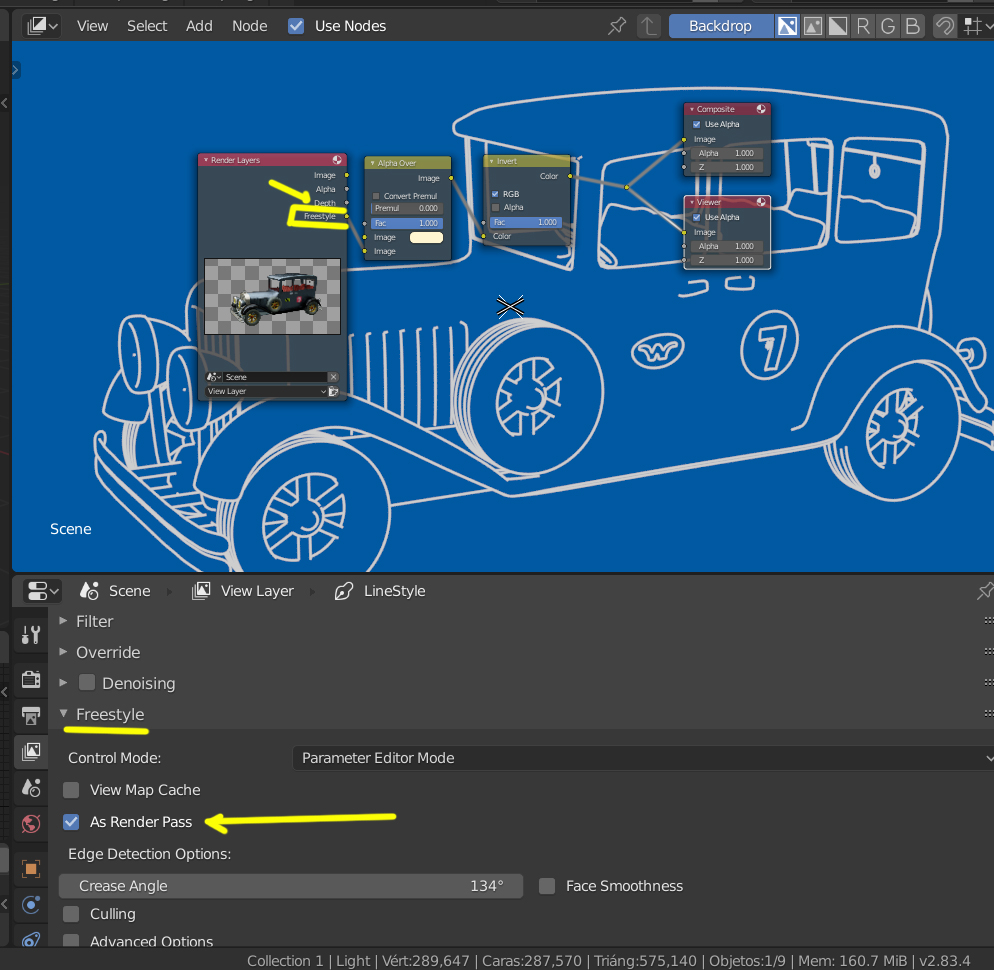The image size is (994, 970).
Task: Open the Add menu
Action: click(x=199, y=26)
